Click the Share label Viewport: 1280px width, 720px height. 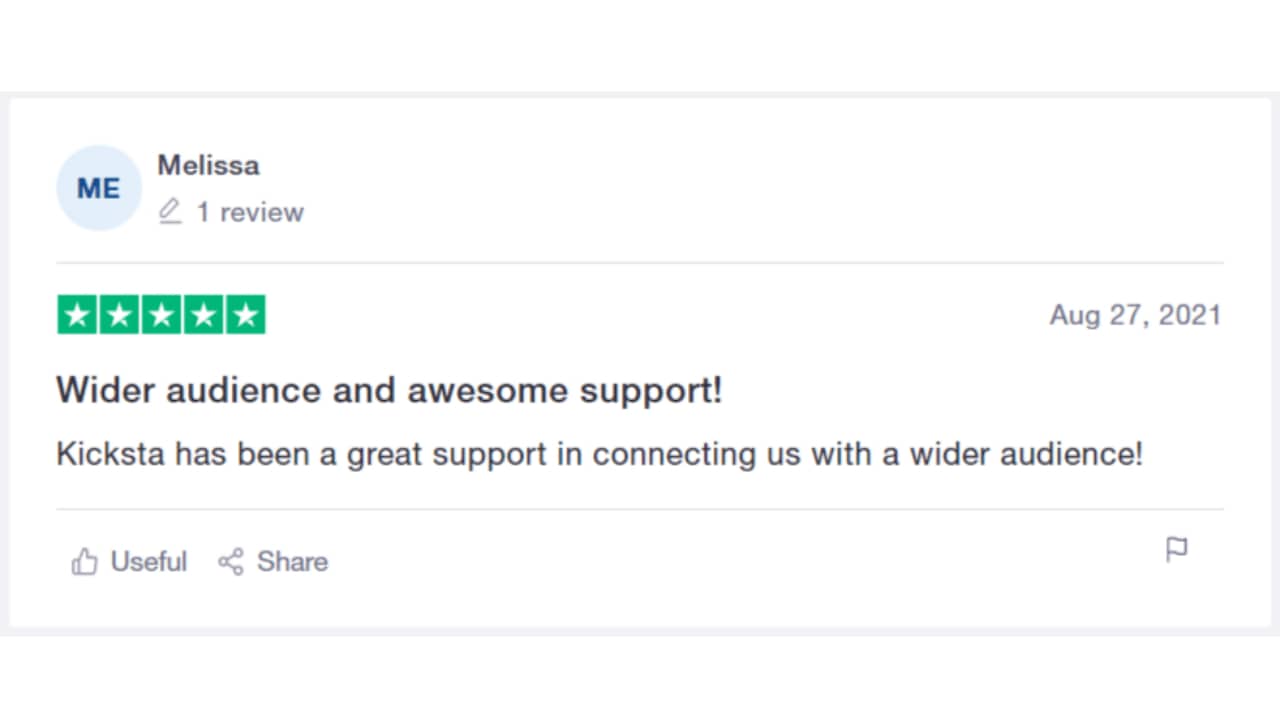tap(292, 562)
